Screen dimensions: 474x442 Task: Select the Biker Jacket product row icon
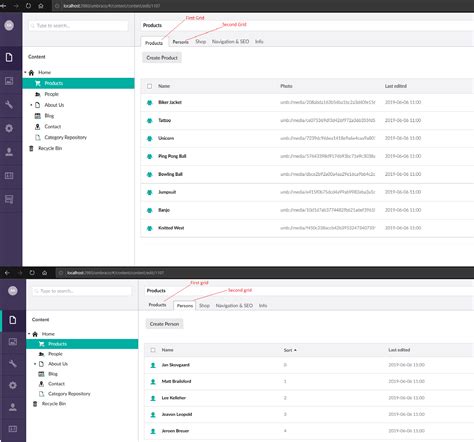tap(150, 103)
